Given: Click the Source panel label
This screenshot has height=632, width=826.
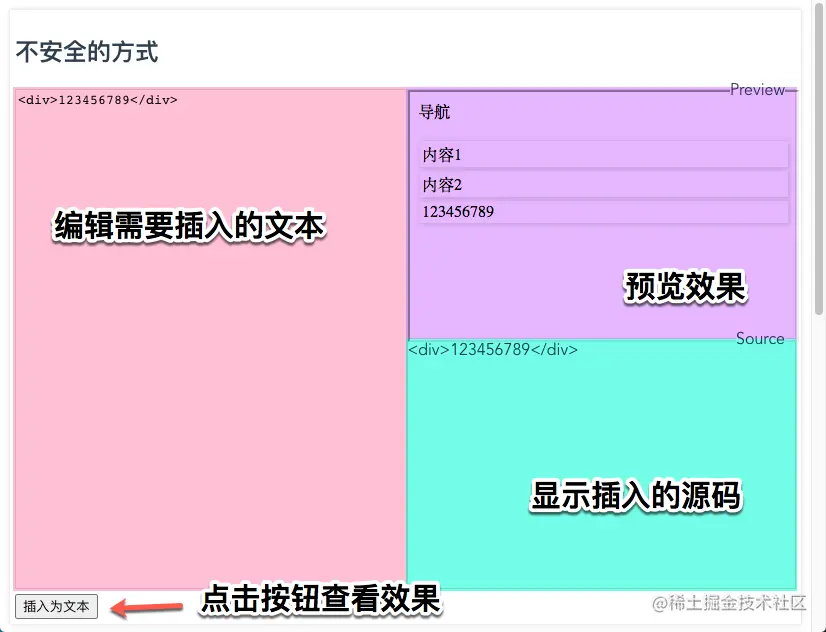Looking at the screenshot, I should [x=762, y=338].
